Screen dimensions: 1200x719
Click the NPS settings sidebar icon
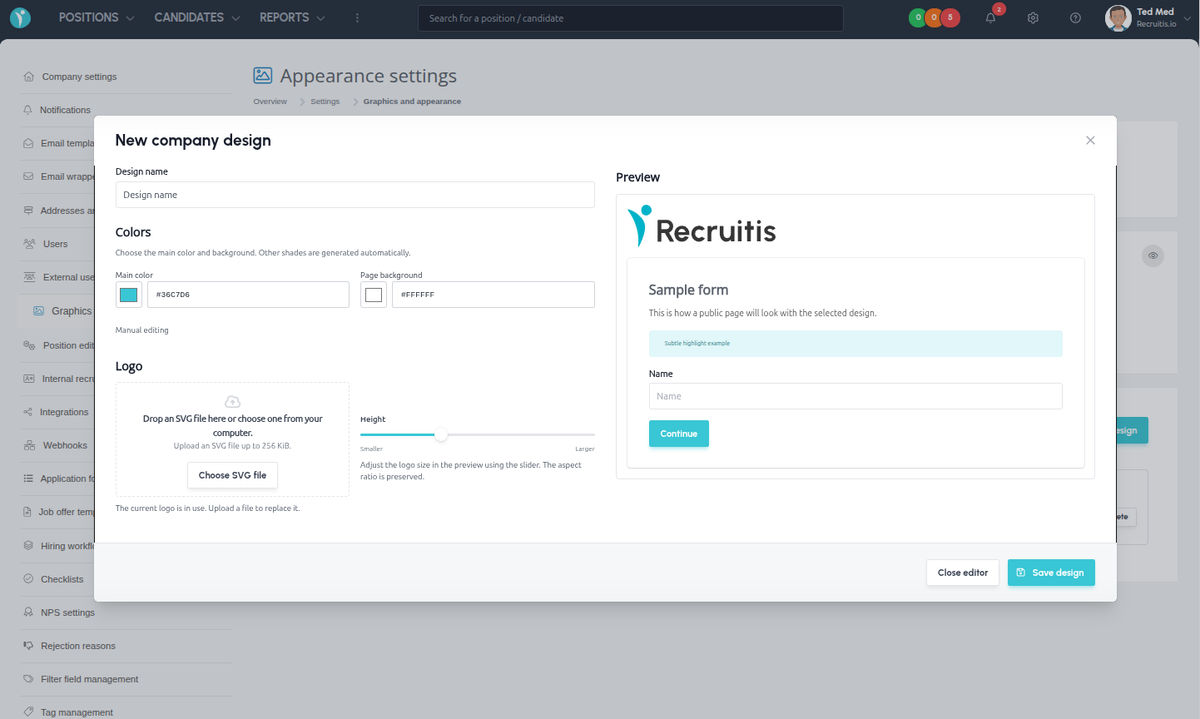[x=29, y=612]
